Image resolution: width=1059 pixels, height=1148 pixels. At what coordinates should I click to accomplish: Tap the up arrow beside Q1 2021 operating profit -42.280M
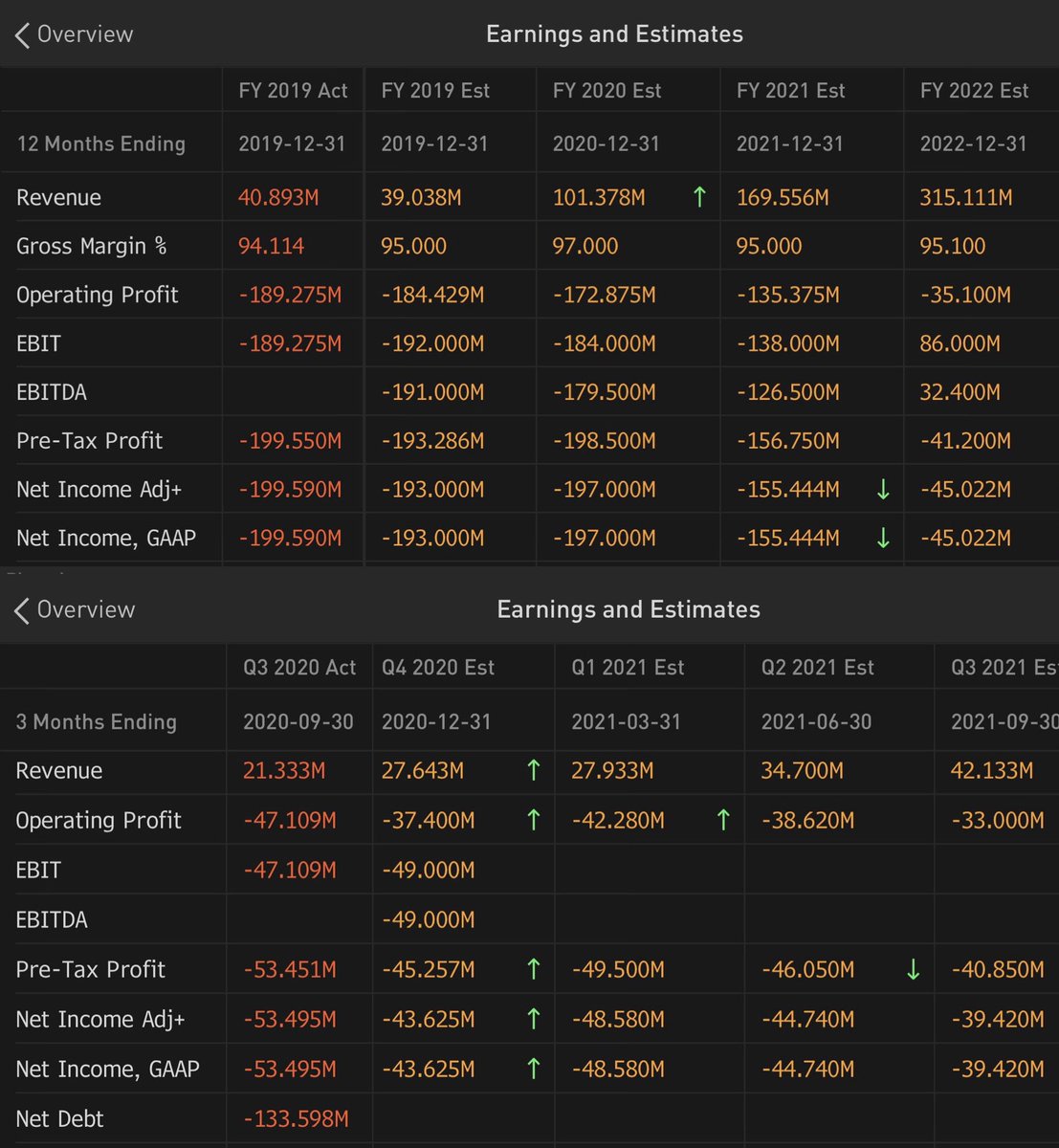pyautogui.click(x=723, y=820)
